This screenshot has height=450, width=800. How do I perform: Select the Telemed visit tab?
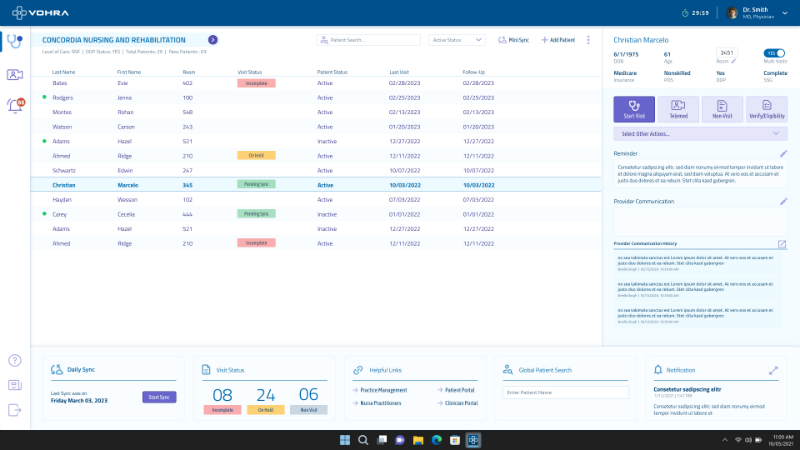tap(678, 109)
